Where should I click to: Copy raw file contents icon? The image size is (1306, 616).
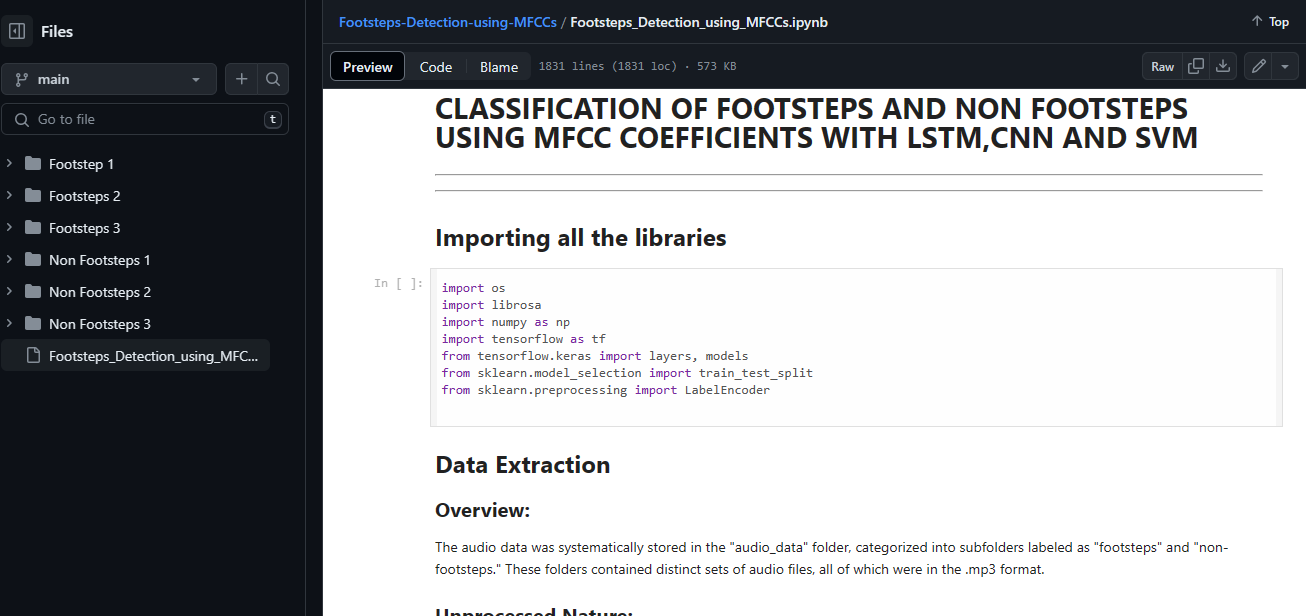[x=1195, y=66]
